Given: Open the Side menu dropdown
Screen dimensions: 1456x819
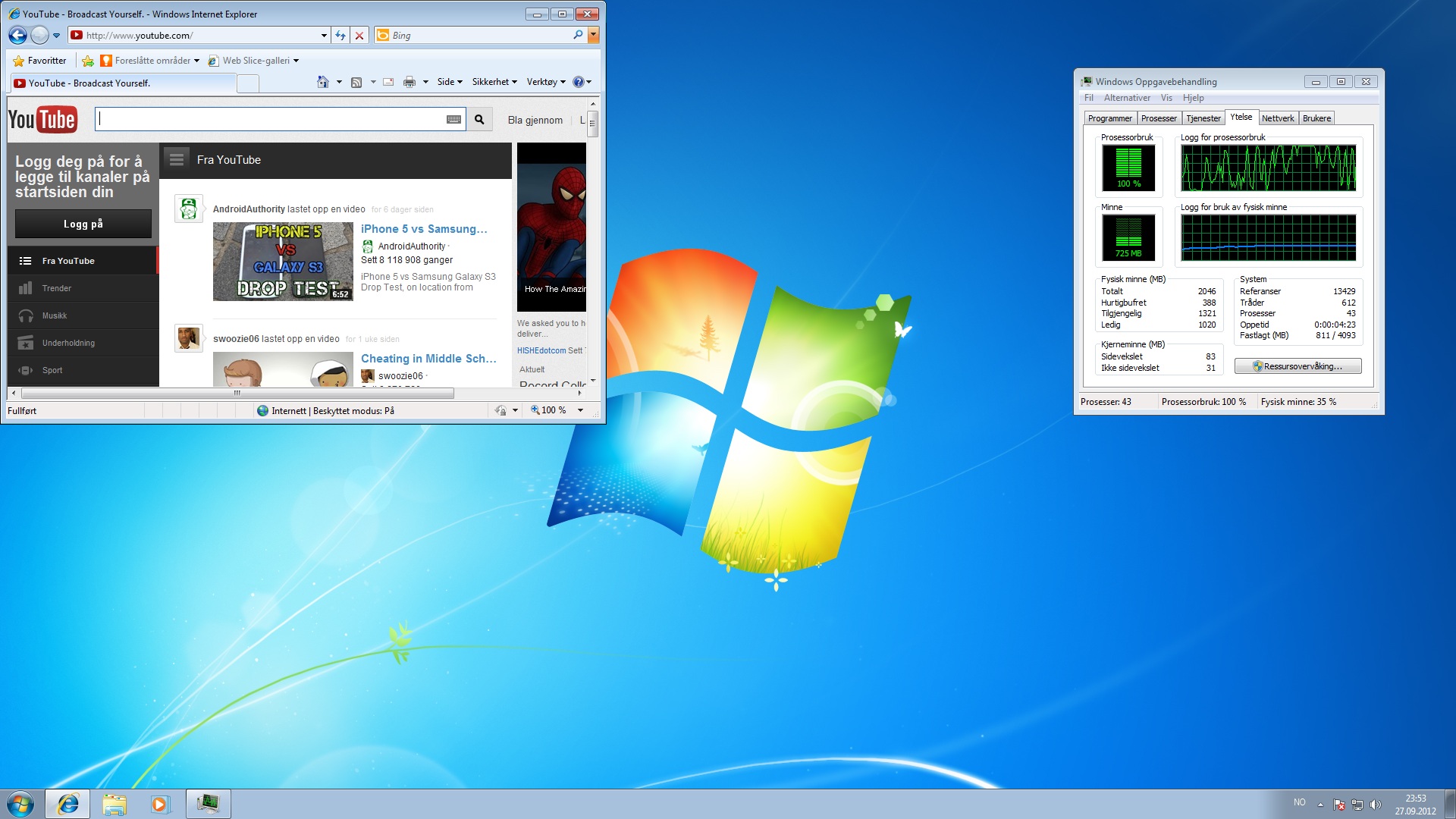Looking at the screenshot, I should 450,82.
